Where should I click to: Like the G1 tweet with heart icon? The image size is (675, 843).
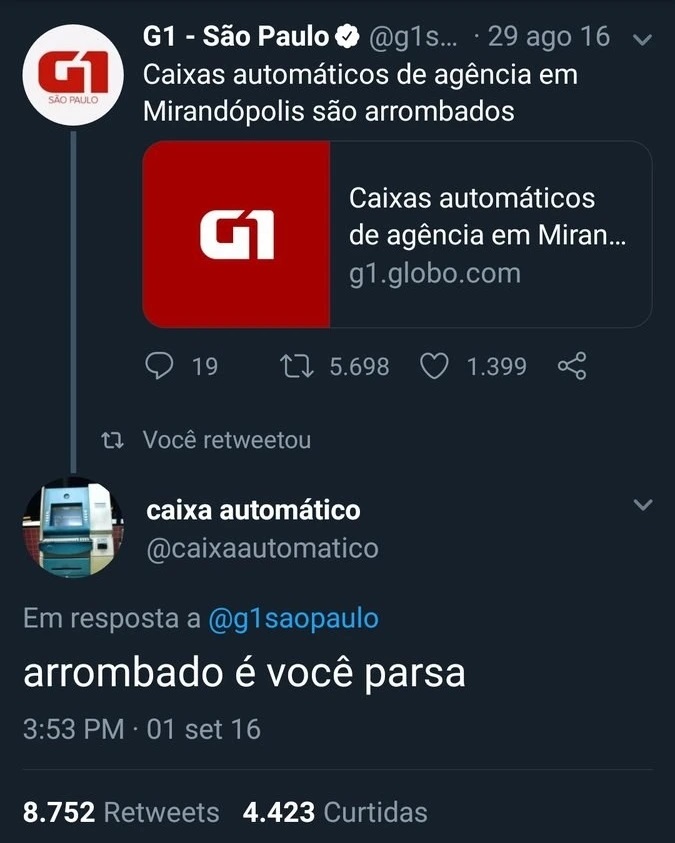434,366
